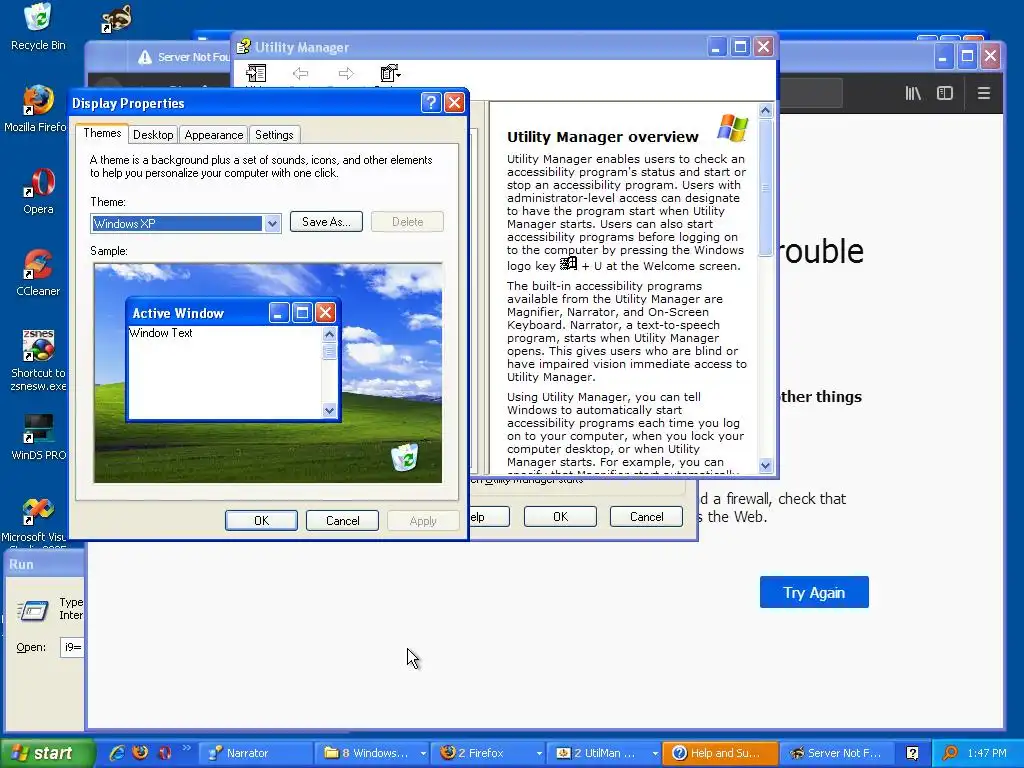
Task: Switch to the Themes tab
Action: (102, 133)
